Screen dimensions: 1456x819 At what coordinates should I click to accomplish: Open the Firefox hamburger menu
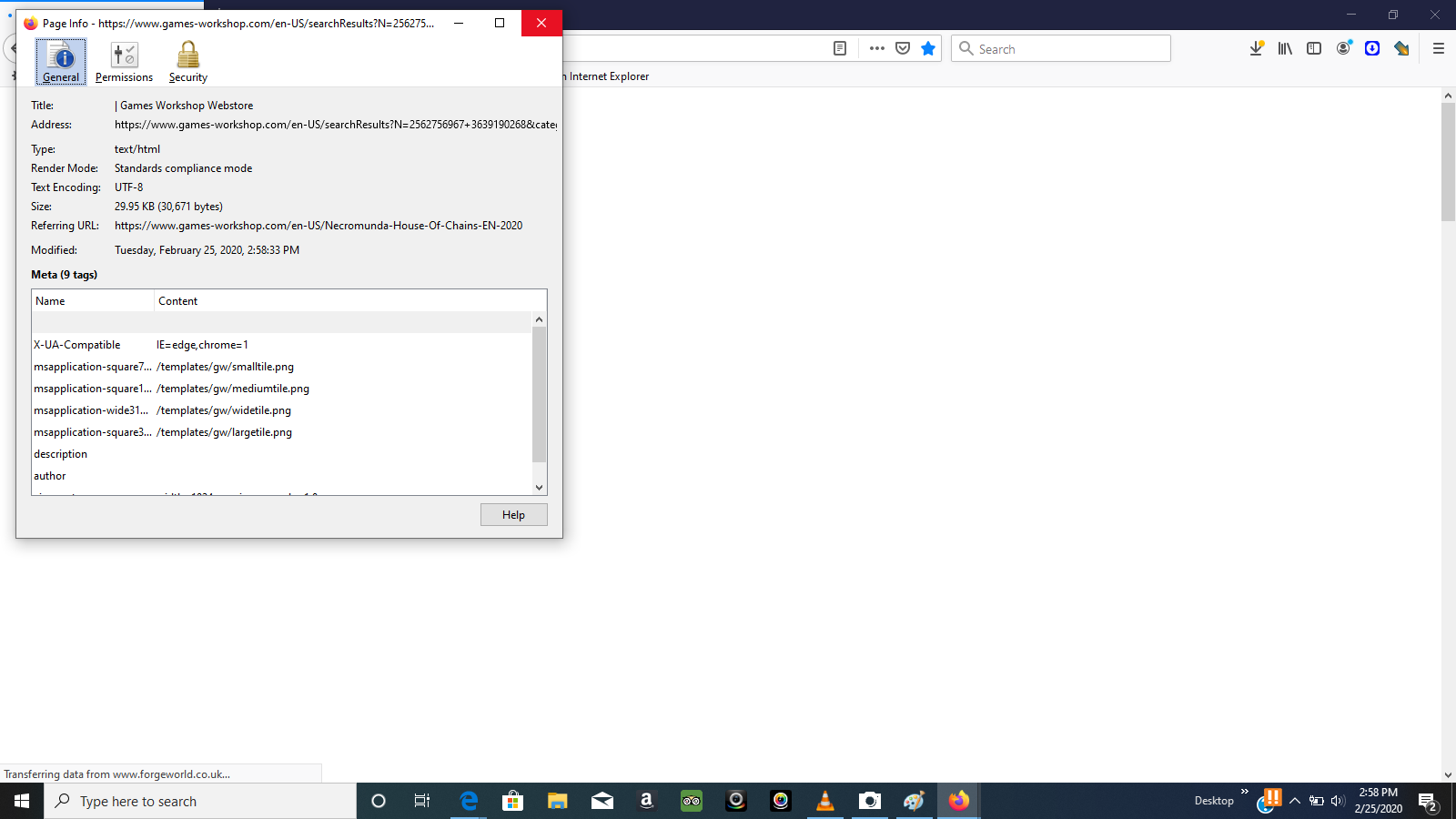click(x=1439, y=48)
